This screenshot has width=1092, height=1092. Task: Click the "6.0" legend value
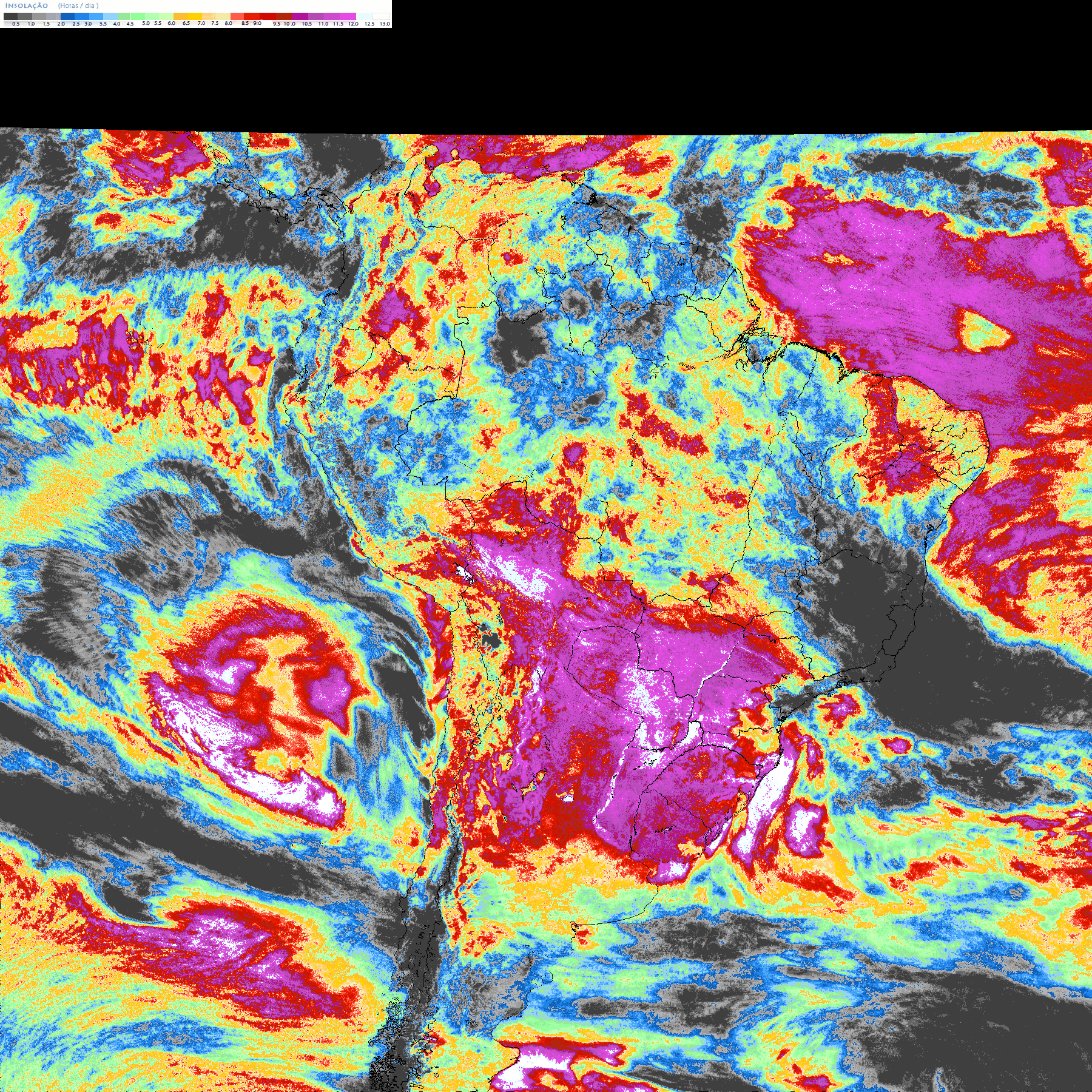click(172, 23)
